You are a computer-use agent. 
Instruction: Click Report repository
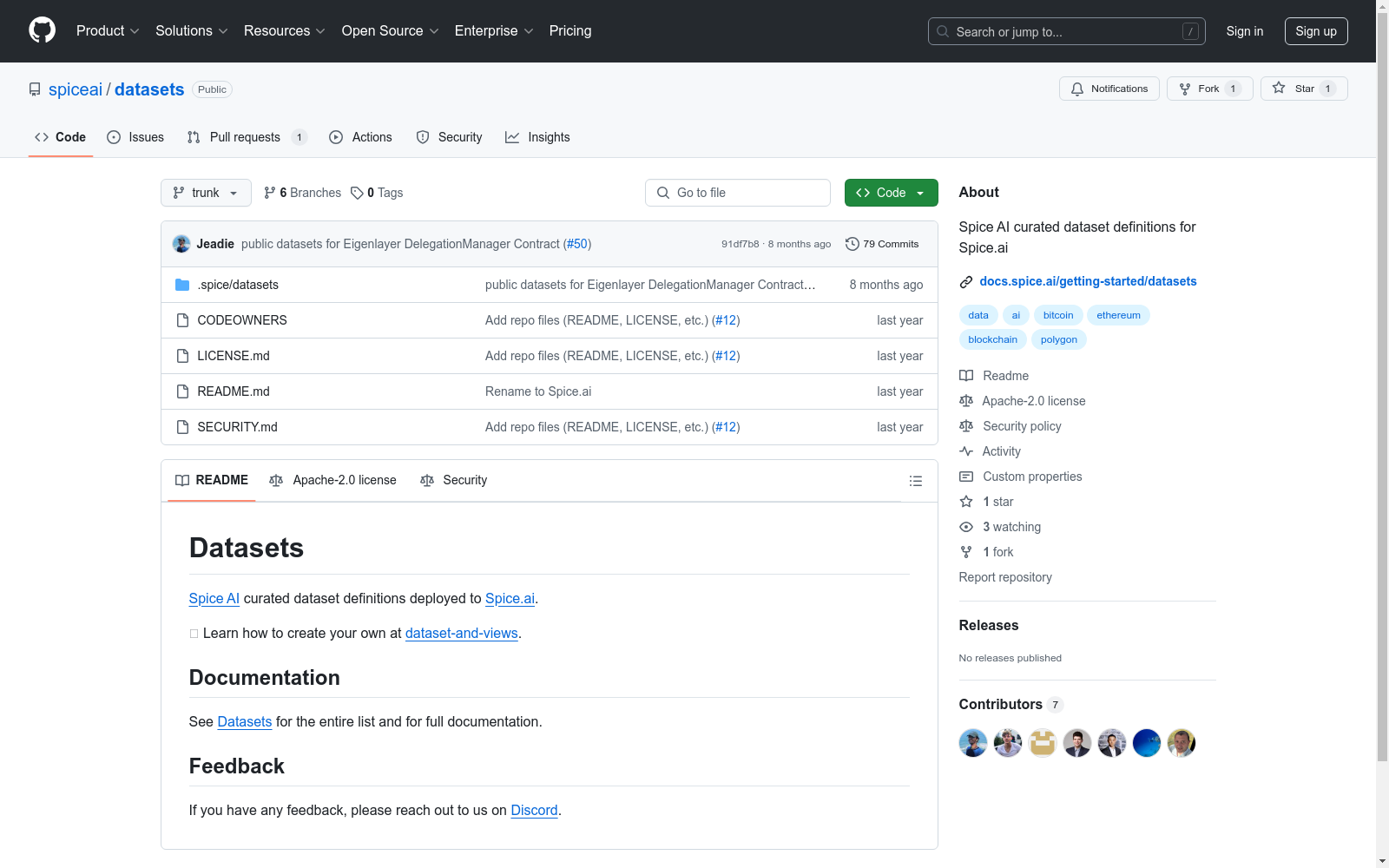[1005, 577]
